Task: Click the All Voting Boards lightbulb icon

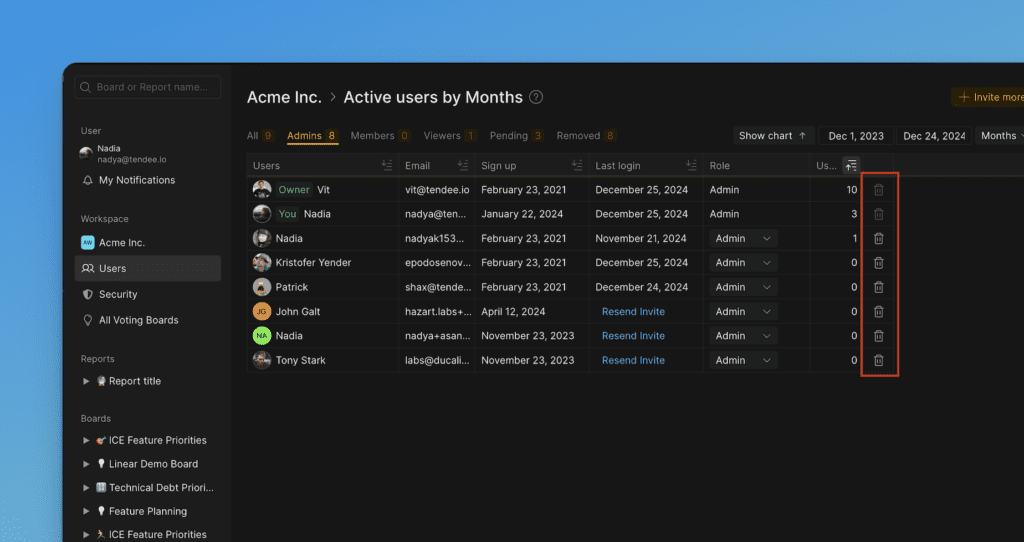Action: point(88,320)
